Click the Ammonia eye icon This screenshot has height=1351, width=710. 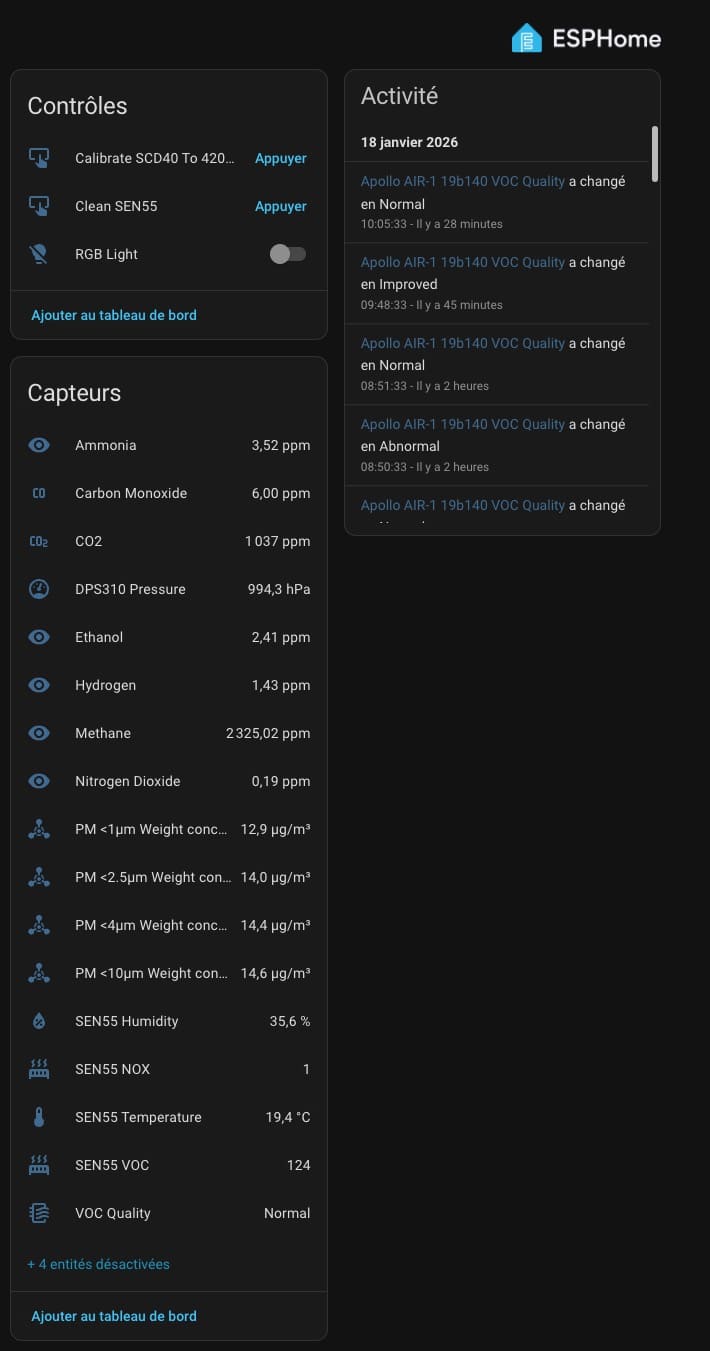(x=39, y=445)
